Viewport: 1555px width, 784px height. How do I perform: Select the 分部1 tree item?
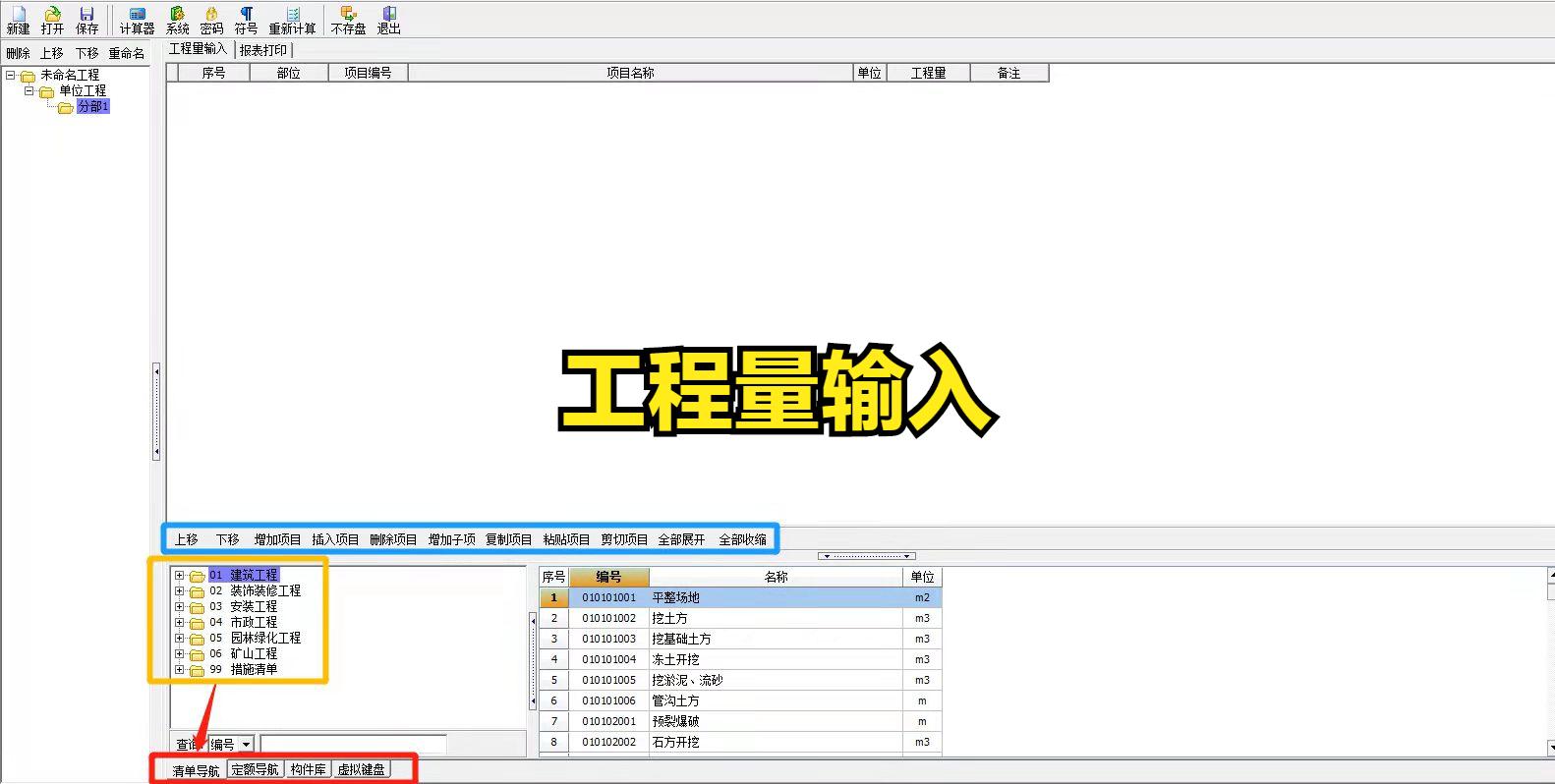(x=93, y=106)
